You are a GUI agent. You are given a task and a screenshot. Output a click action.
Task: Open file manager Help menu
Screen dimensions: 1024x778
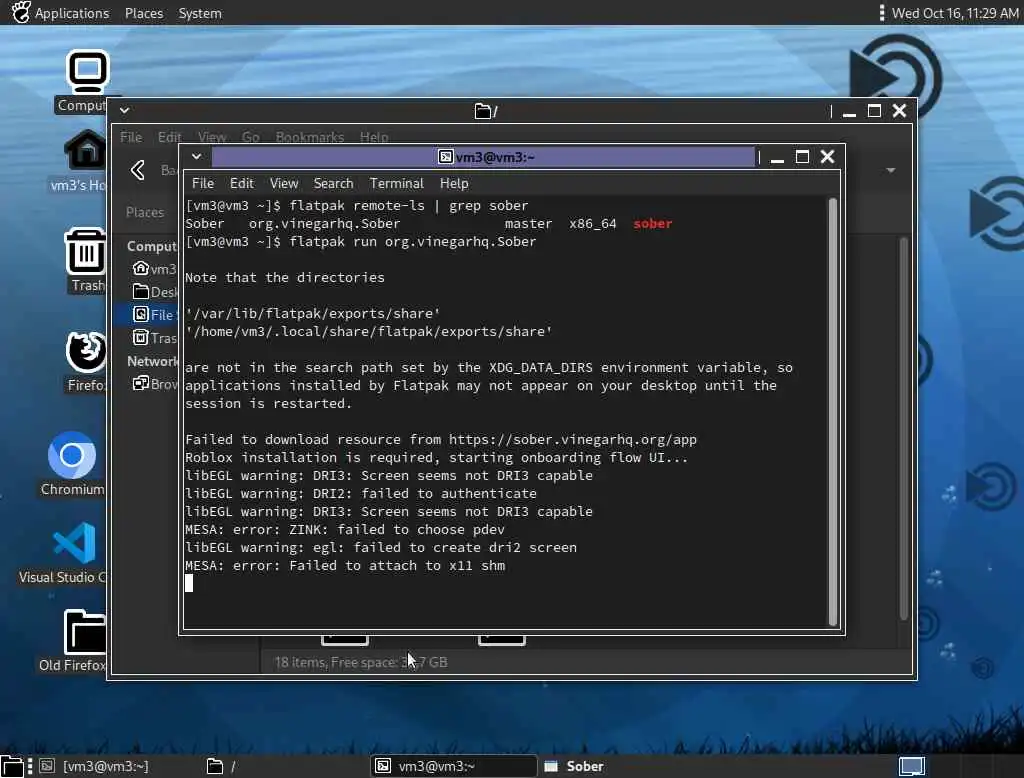(374, 137)
